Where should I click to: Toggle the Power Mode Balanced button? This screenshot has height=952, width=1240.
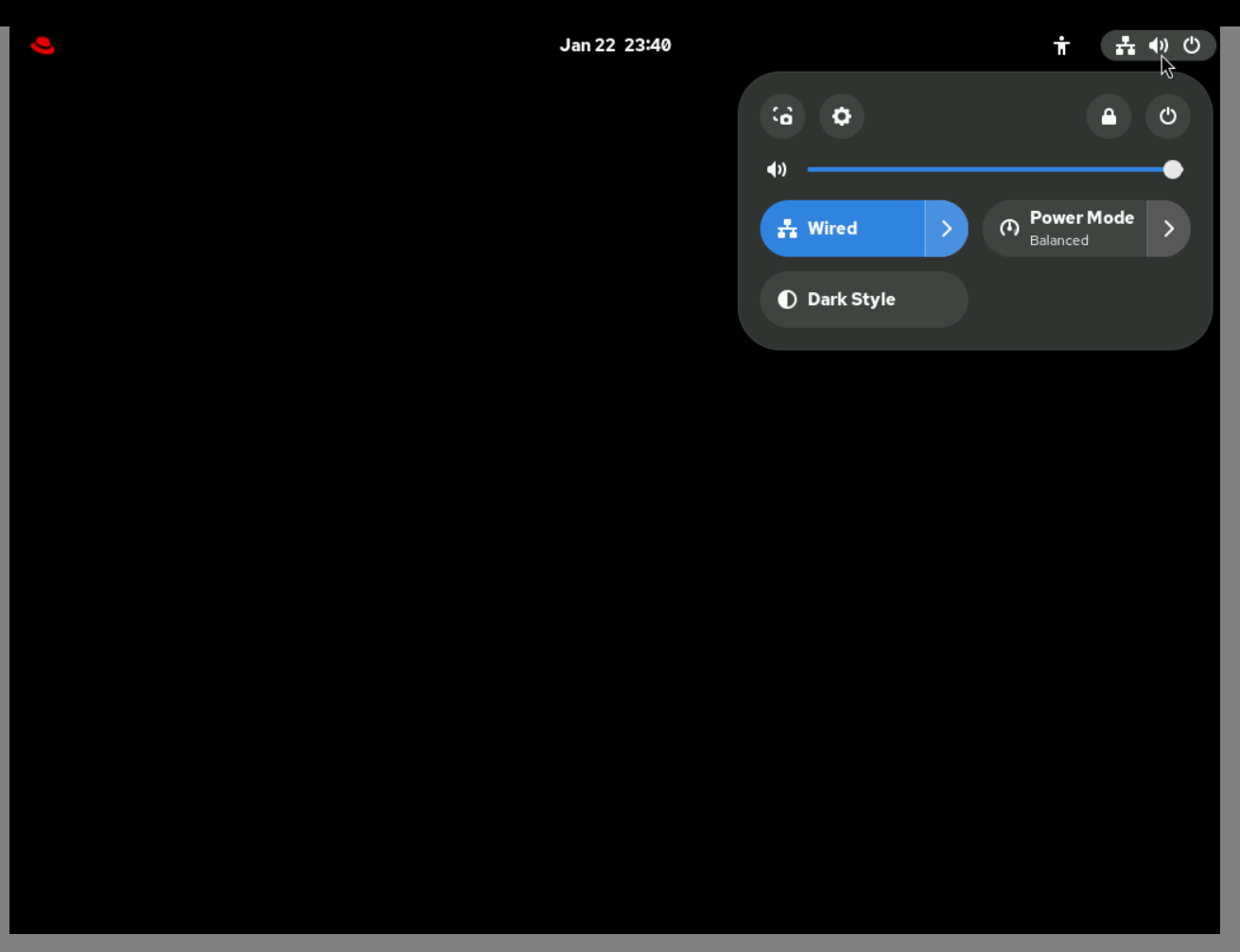[1064, 229]
